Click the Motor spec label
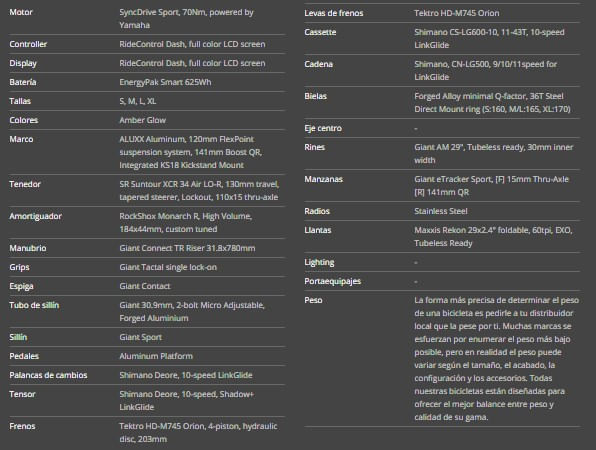 21,12
